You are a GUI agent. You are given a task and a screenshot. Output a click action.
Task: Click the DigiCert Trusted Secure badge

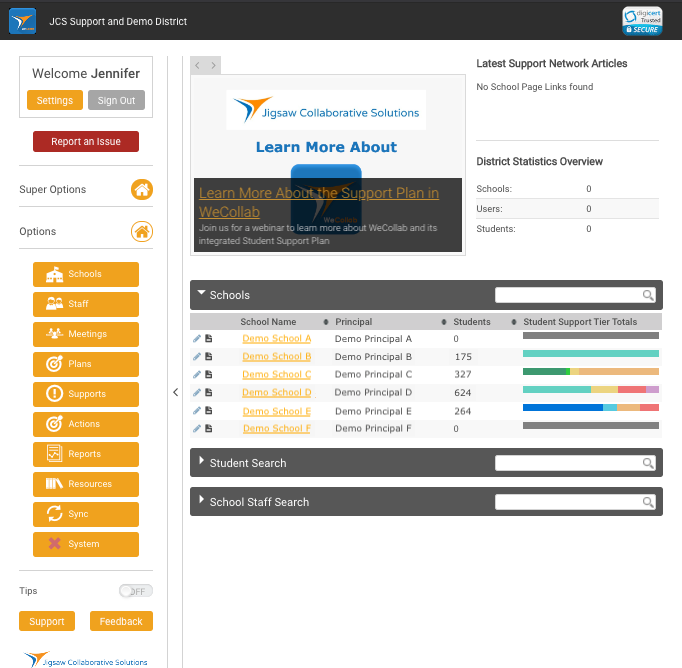click(x=642, y=21)
